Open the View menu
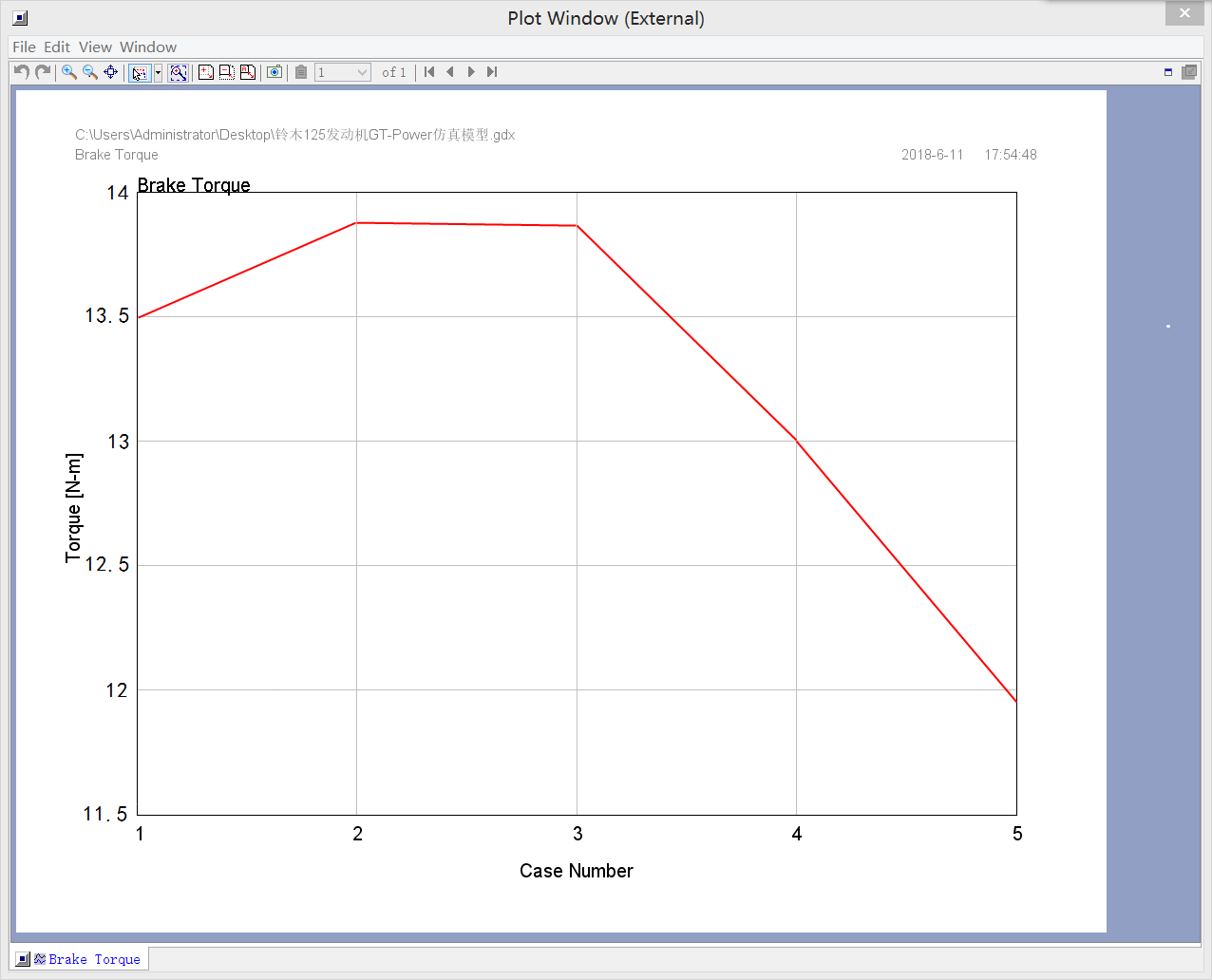Viewport: 1212px width, 980px height. point(95,47)
